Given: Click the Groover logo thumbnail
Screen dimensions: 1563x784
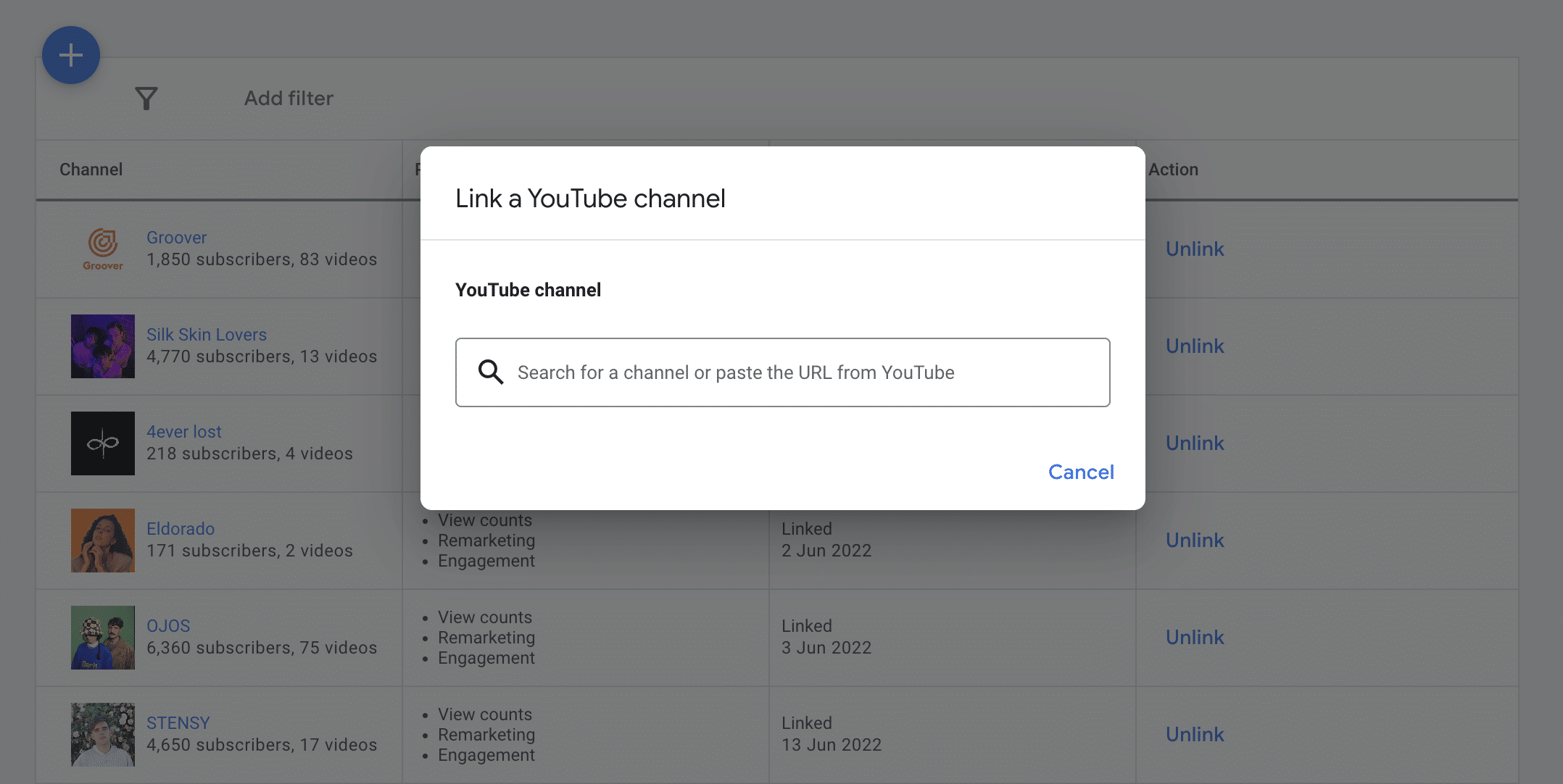Looking at the screenshot, I should pos(103,249).
